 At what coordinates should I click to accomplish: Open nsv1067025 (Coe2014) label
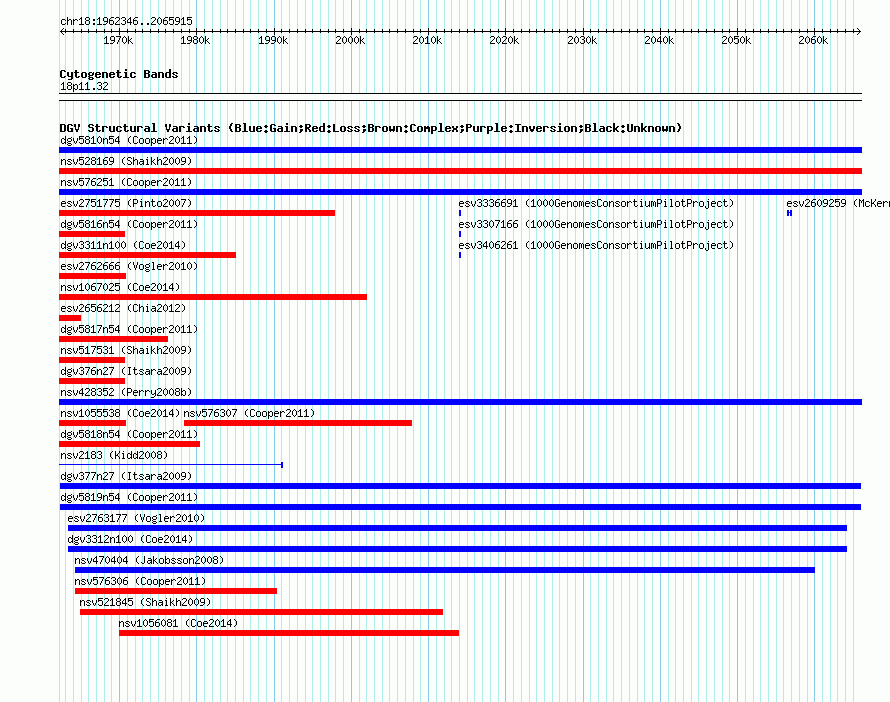(120, 287)
